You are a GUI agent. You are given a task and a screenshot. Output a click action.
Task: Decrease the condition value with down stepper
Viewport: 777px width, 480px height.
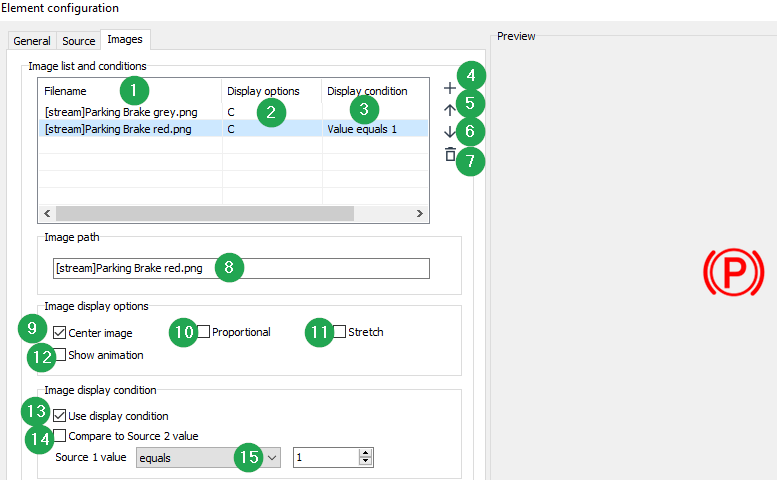coord(365,461)
